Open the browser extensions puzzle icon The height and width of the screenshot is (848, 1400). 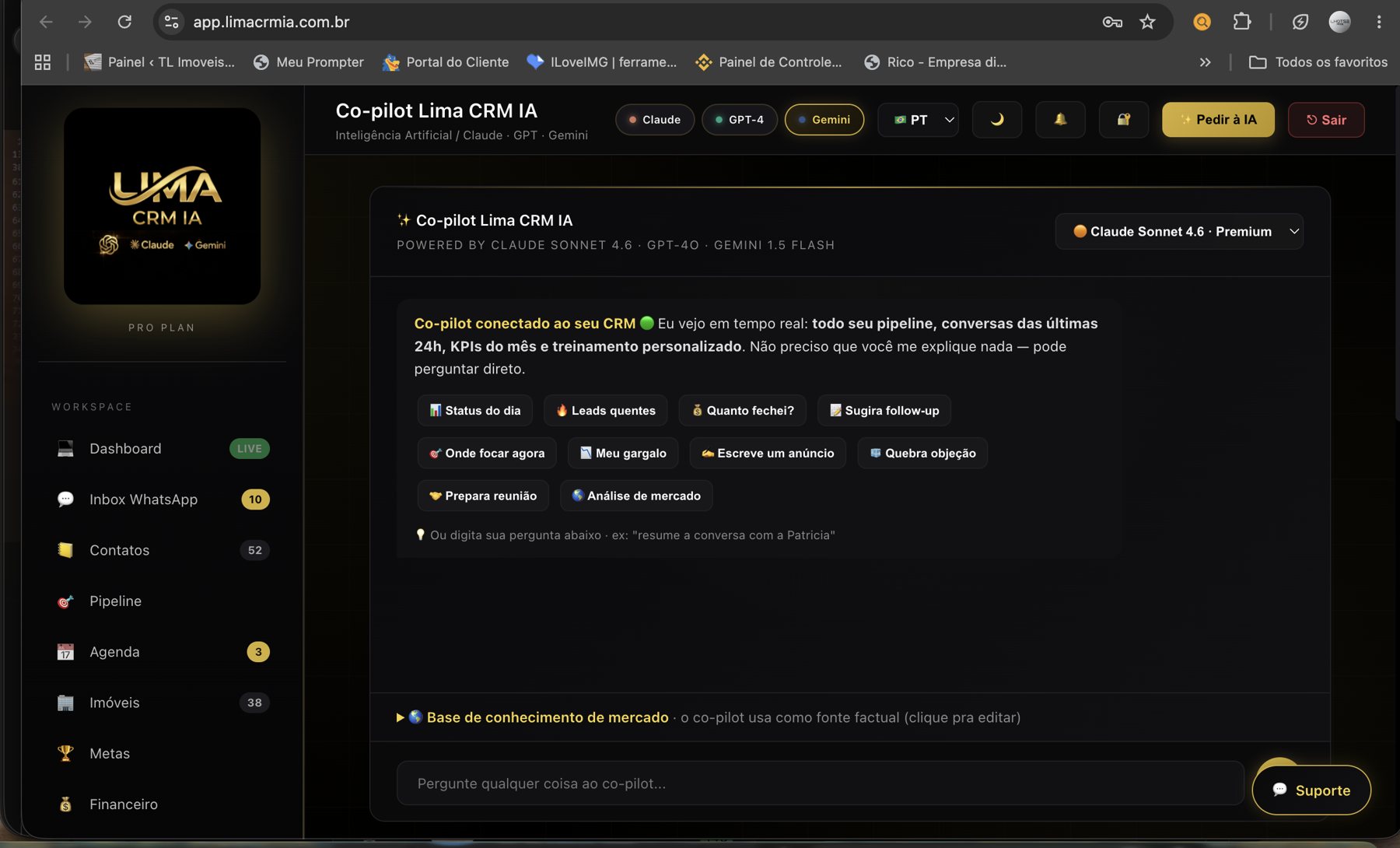(1242, 22)
